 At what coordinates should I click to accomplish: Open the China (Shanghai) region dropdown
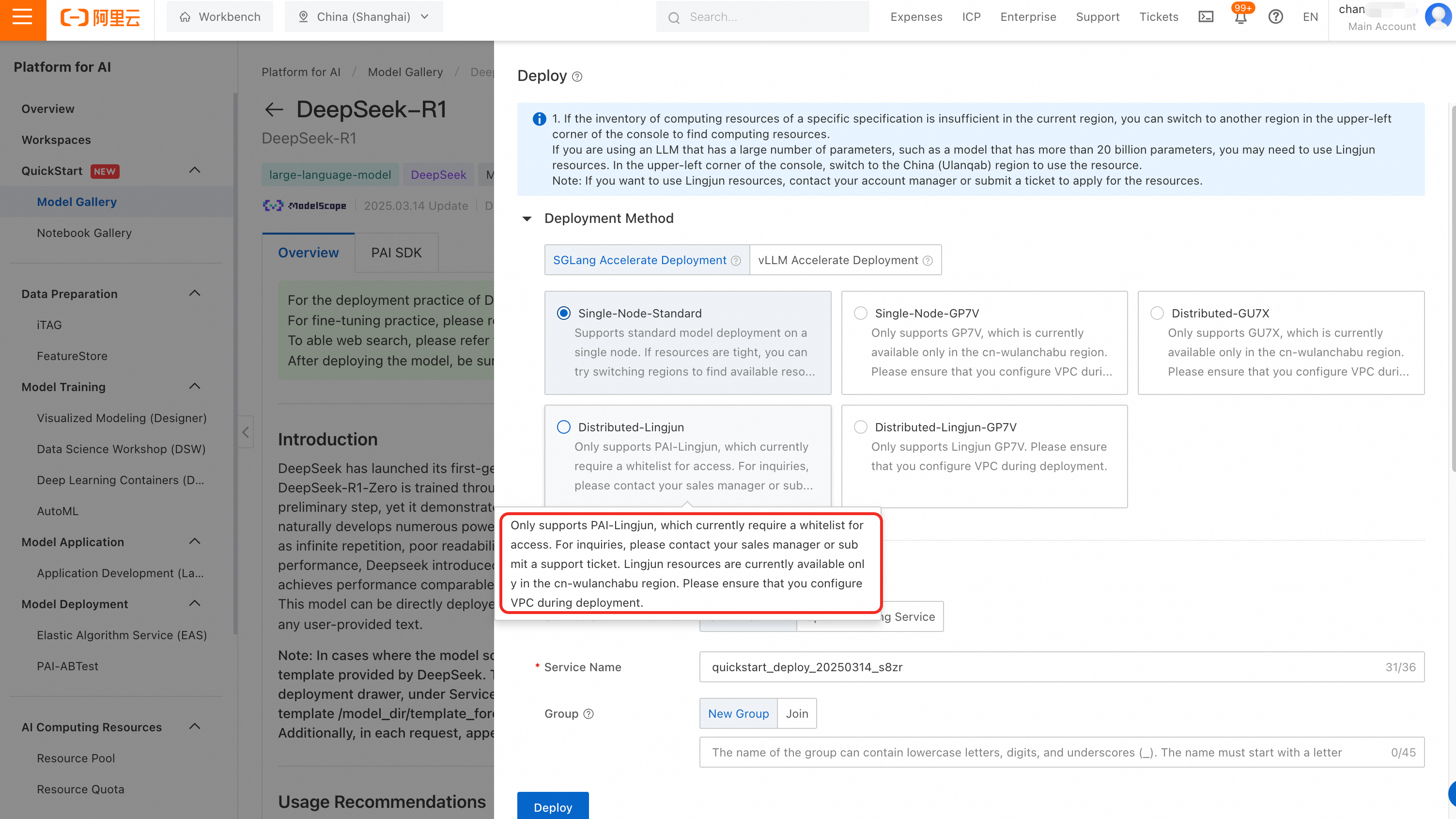click(363, 17)
